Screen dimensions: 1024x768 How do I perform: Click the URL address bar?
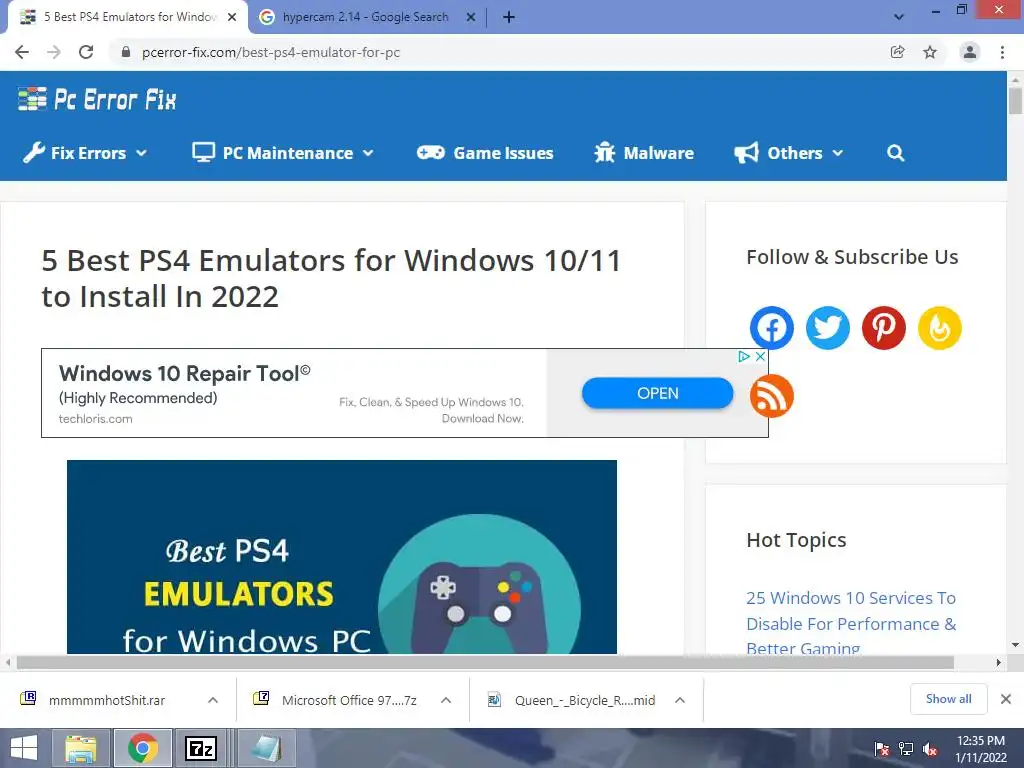coord(496,52)
